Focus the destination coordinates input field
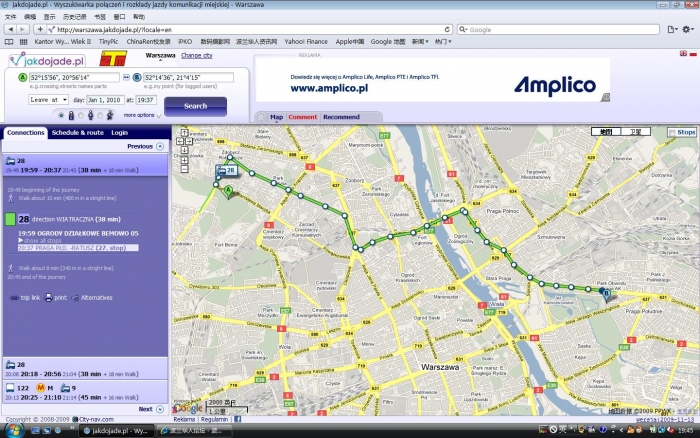The height and width of the screenshot is (438, 700). point(188,77)
